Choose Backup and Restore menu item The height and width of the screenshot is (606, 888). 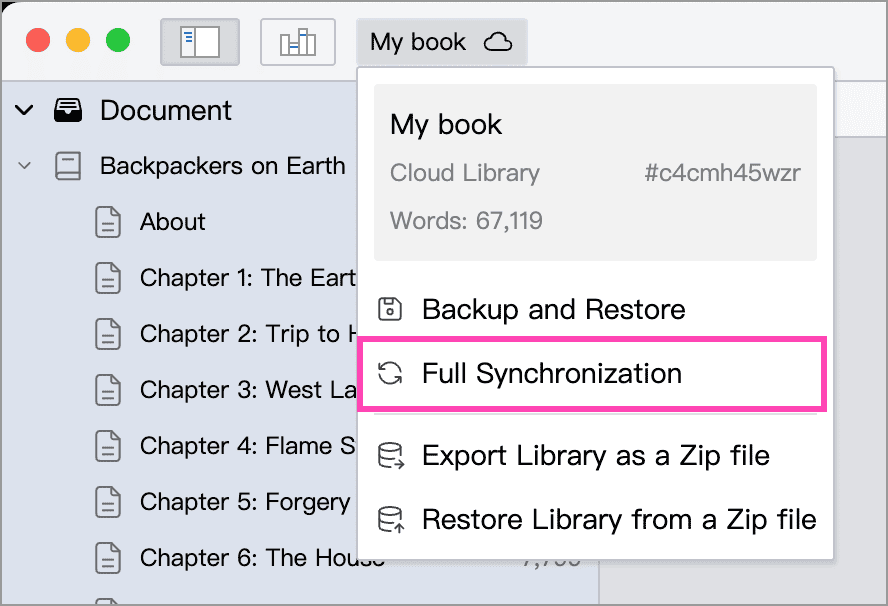tap(595, 309)
